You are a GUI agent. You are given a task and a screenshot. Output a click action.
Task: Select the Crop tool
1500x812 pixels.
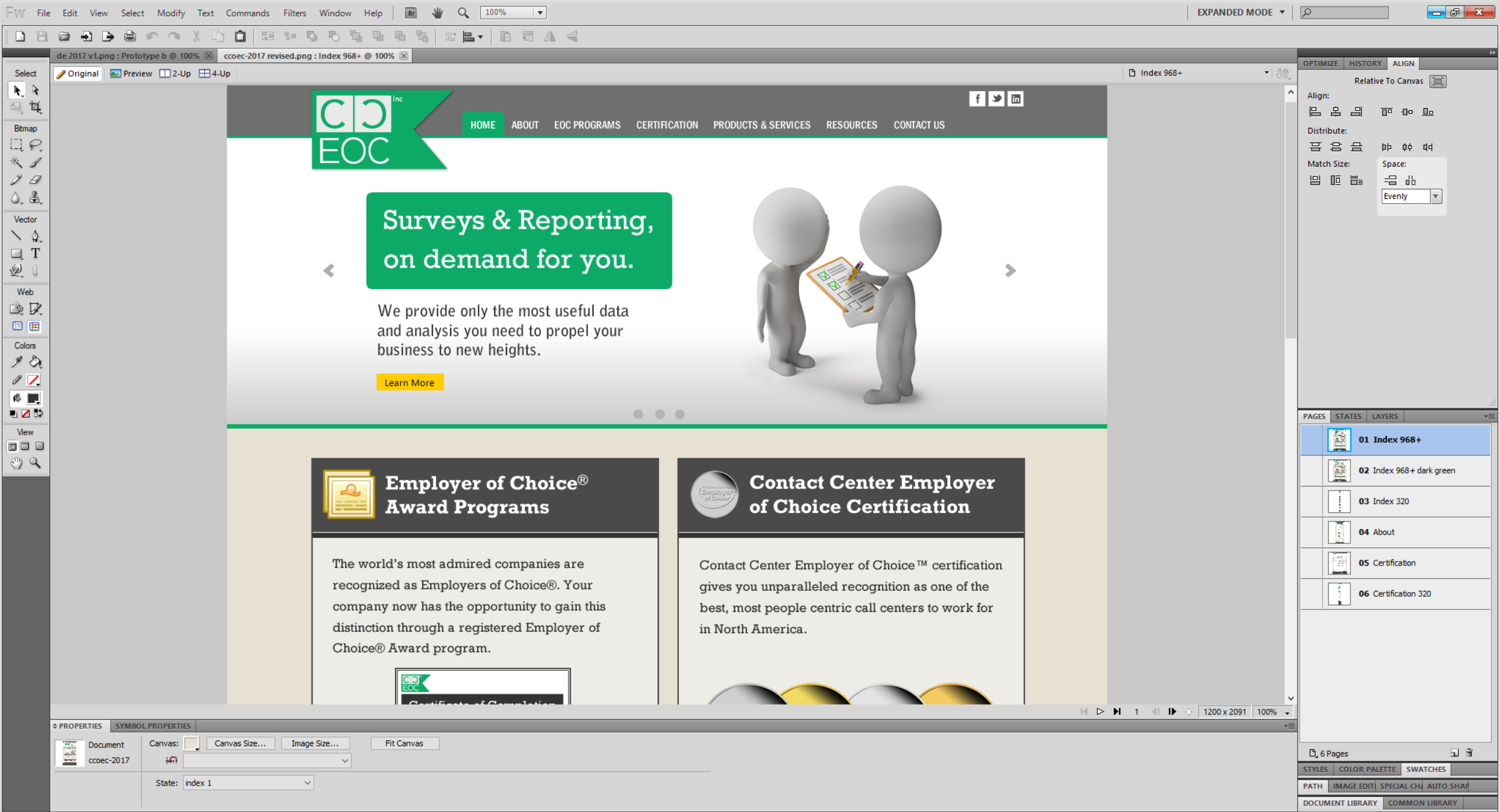[36, 107]
